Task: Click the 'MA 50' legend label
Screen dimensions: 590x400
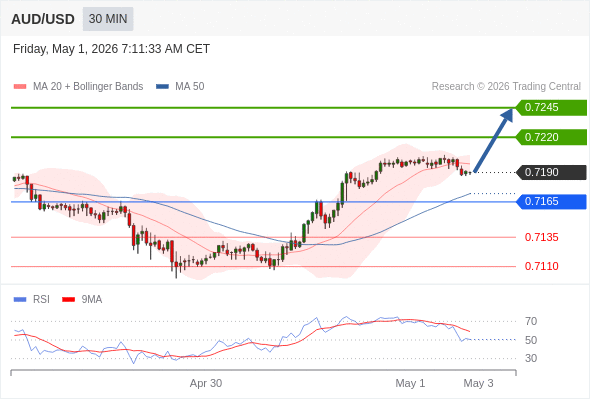Action: tap(190, 87)
